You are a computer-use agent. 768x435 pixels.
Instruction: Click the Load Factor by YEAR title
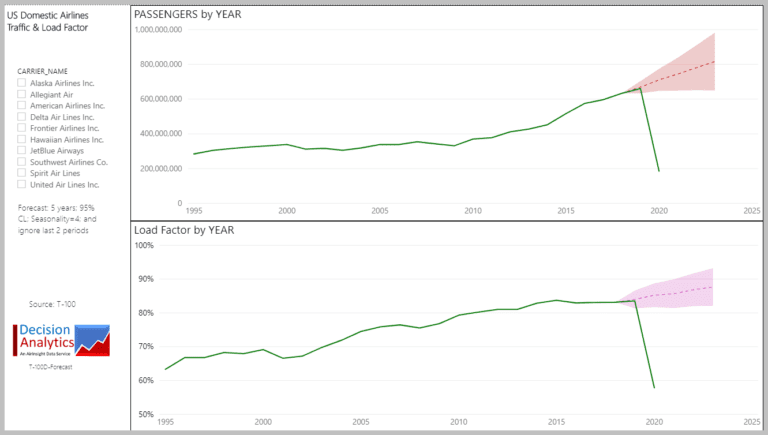point(184,230)
